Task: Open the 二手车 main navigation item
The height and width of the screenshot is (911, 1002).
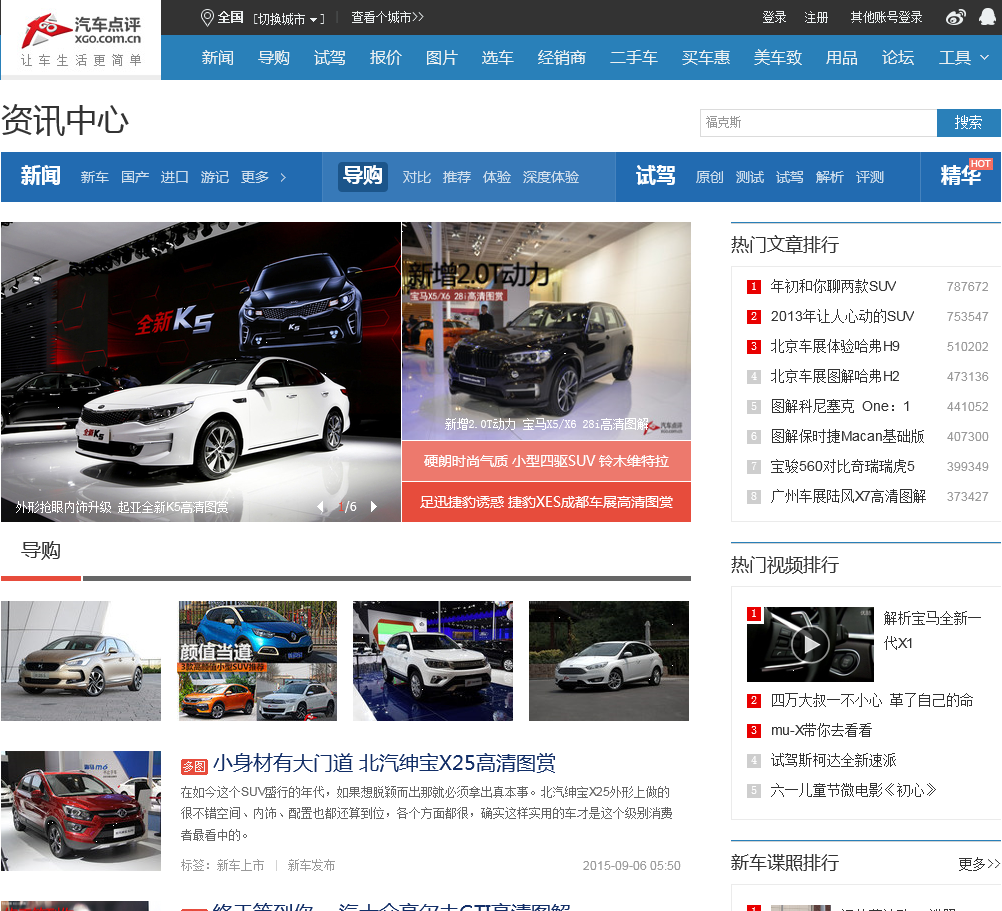Action: (633, 57)
